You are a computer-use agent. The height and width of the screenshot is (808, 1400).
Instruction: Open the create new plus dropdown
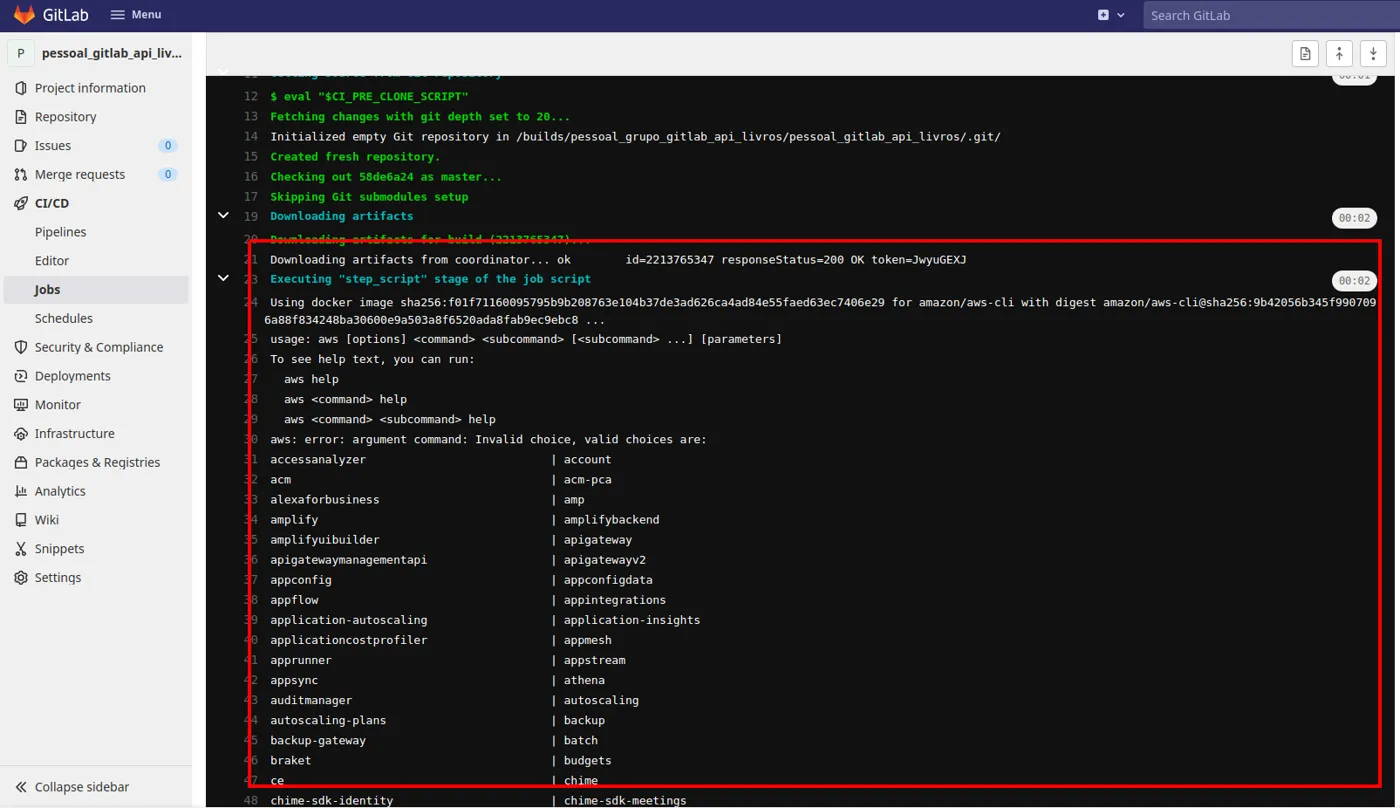click(1111, 15)
